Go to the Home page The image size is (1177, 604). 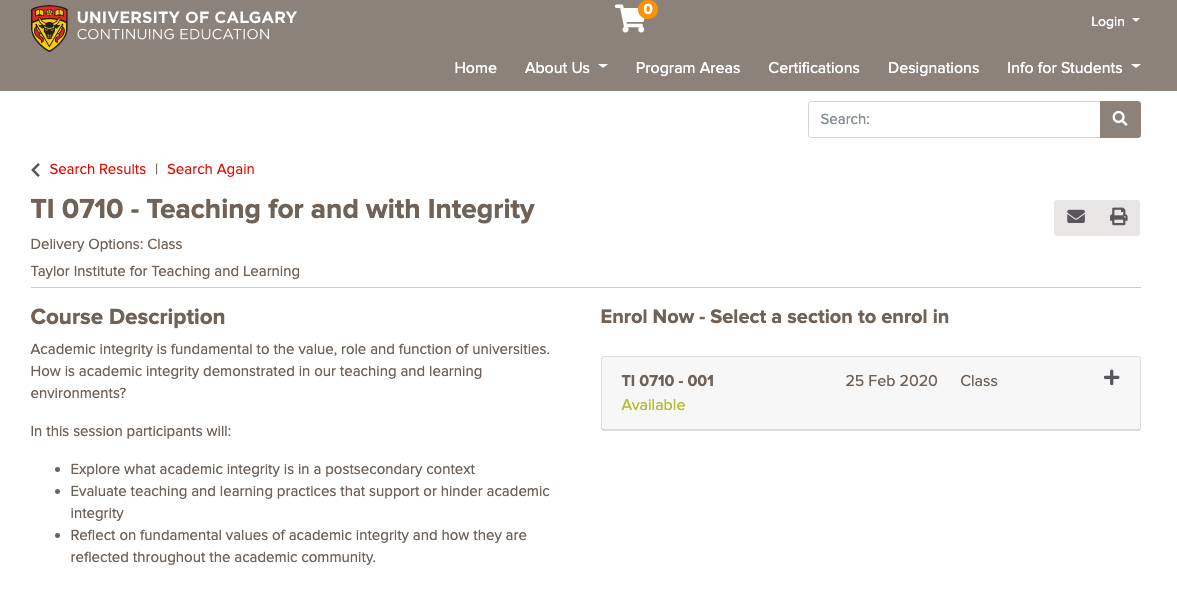[475, 68]
